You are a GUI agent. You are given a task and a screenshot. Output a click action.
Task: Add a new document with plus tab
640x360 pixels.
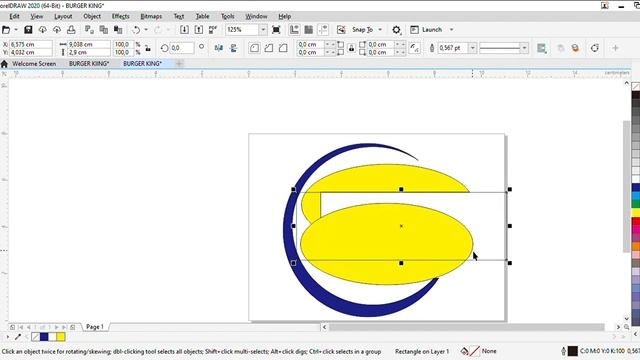click(x=179, y=64)
